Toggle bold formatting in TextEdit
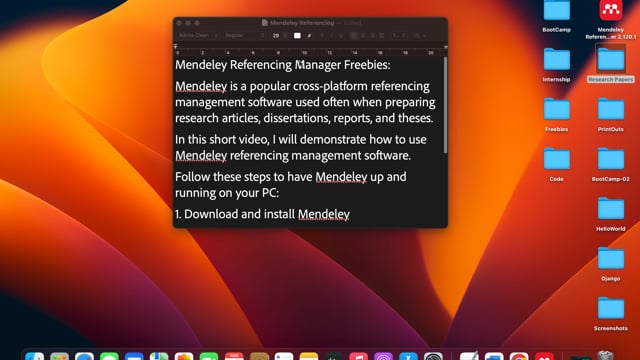 coord(322,36)
